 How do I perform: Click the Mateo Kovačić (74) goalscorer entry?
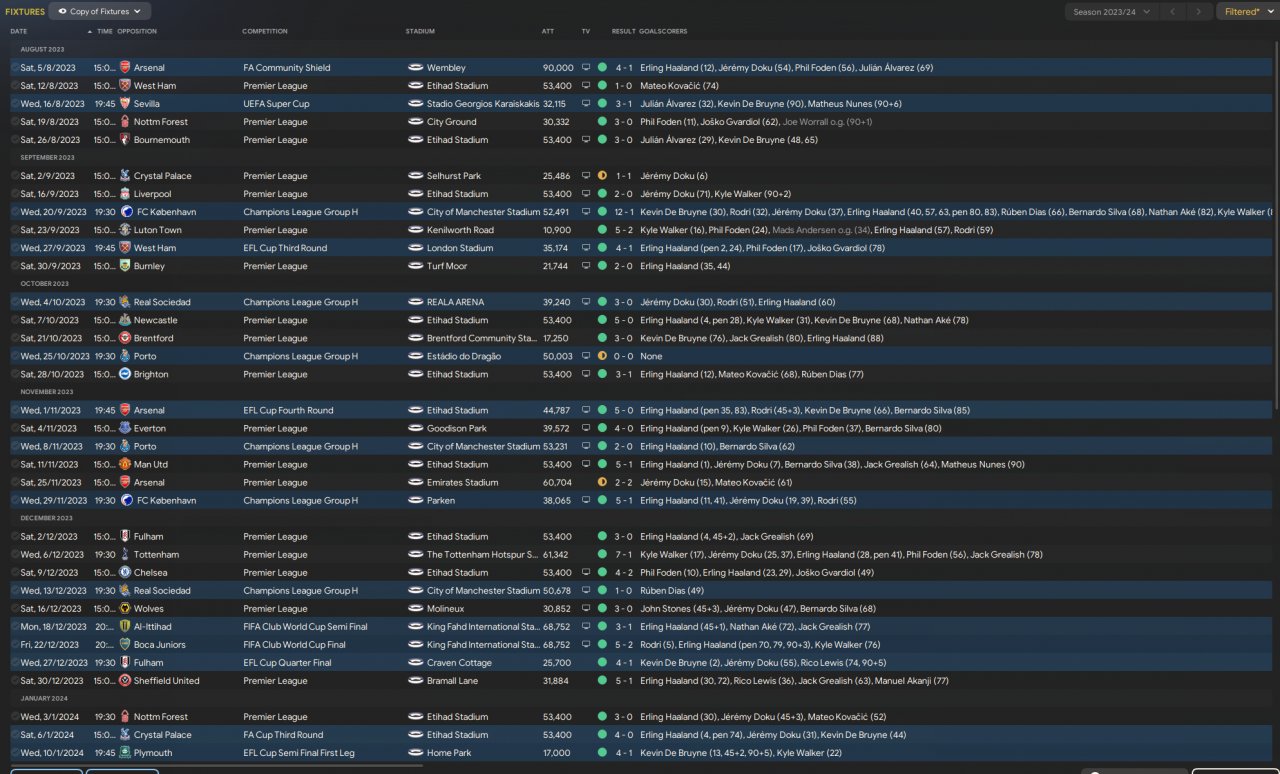[679, 86]
